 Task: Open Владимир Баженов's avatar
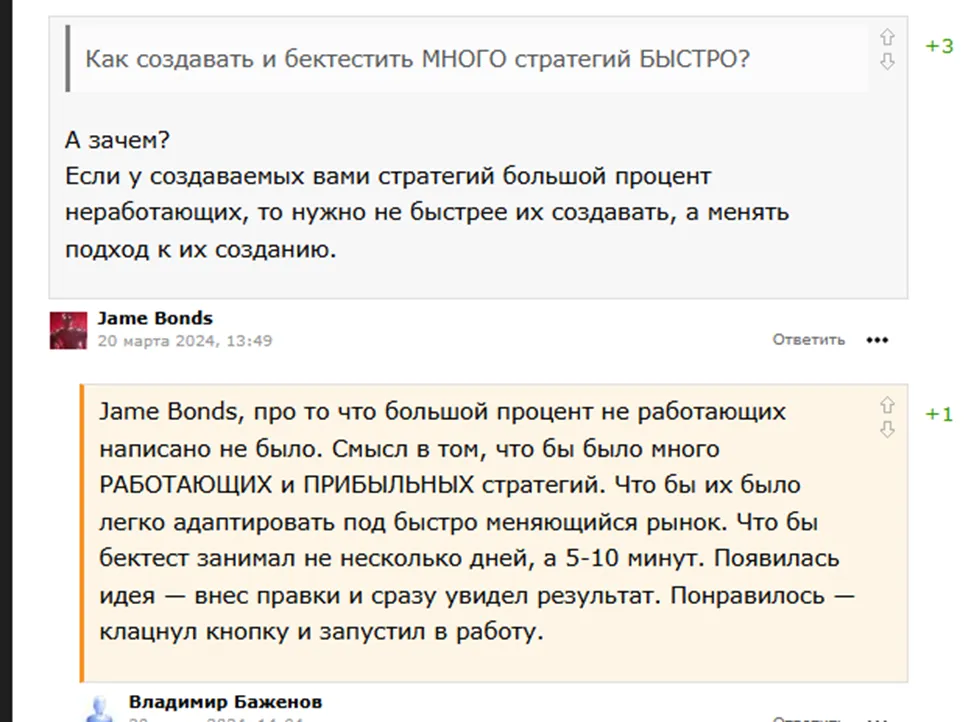pyautogui.click(x=99, y=710)
